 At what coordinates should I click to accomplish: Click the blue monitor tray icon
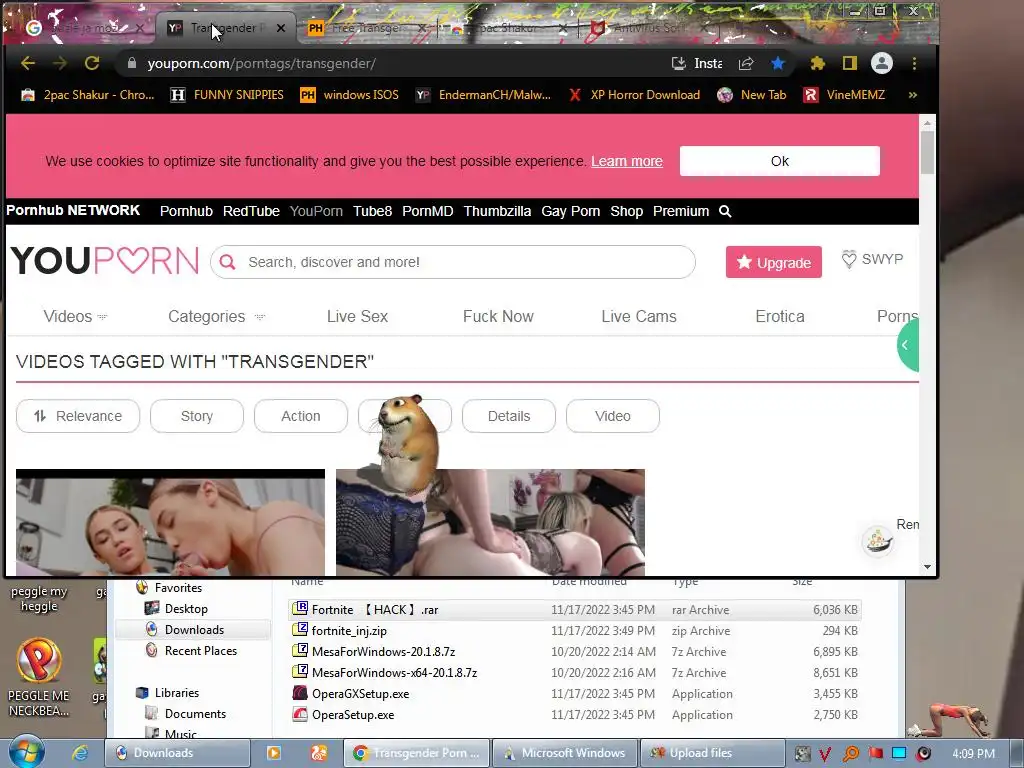click(899, 753)
